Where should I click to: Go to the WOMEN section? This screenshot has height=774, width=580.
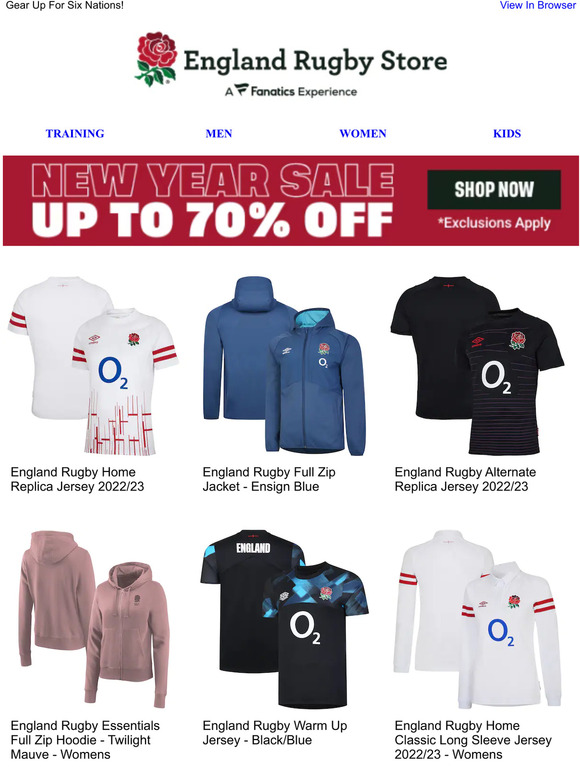(363, 133)
